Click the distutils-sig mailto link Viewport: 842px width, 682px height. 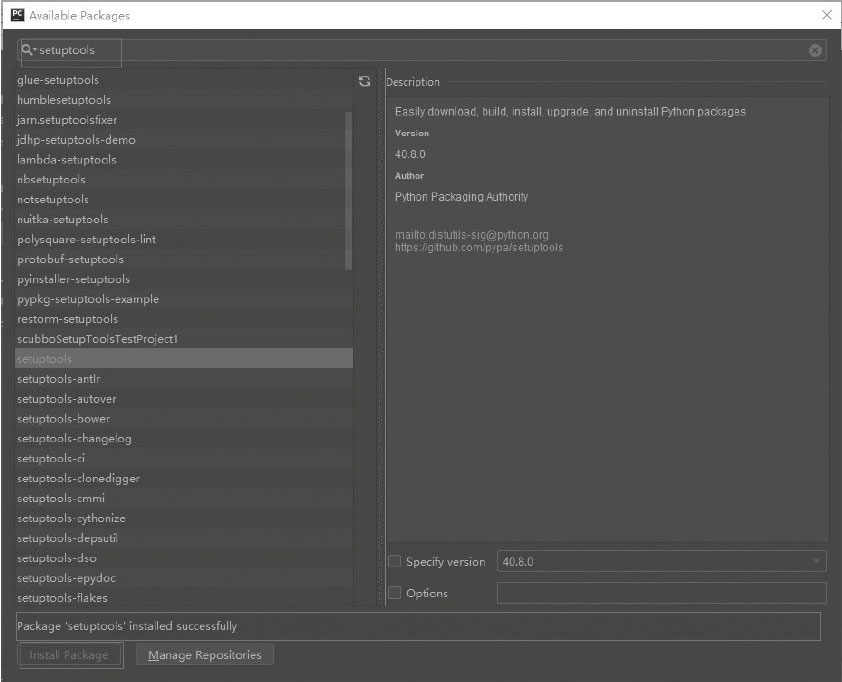[471, 235]
